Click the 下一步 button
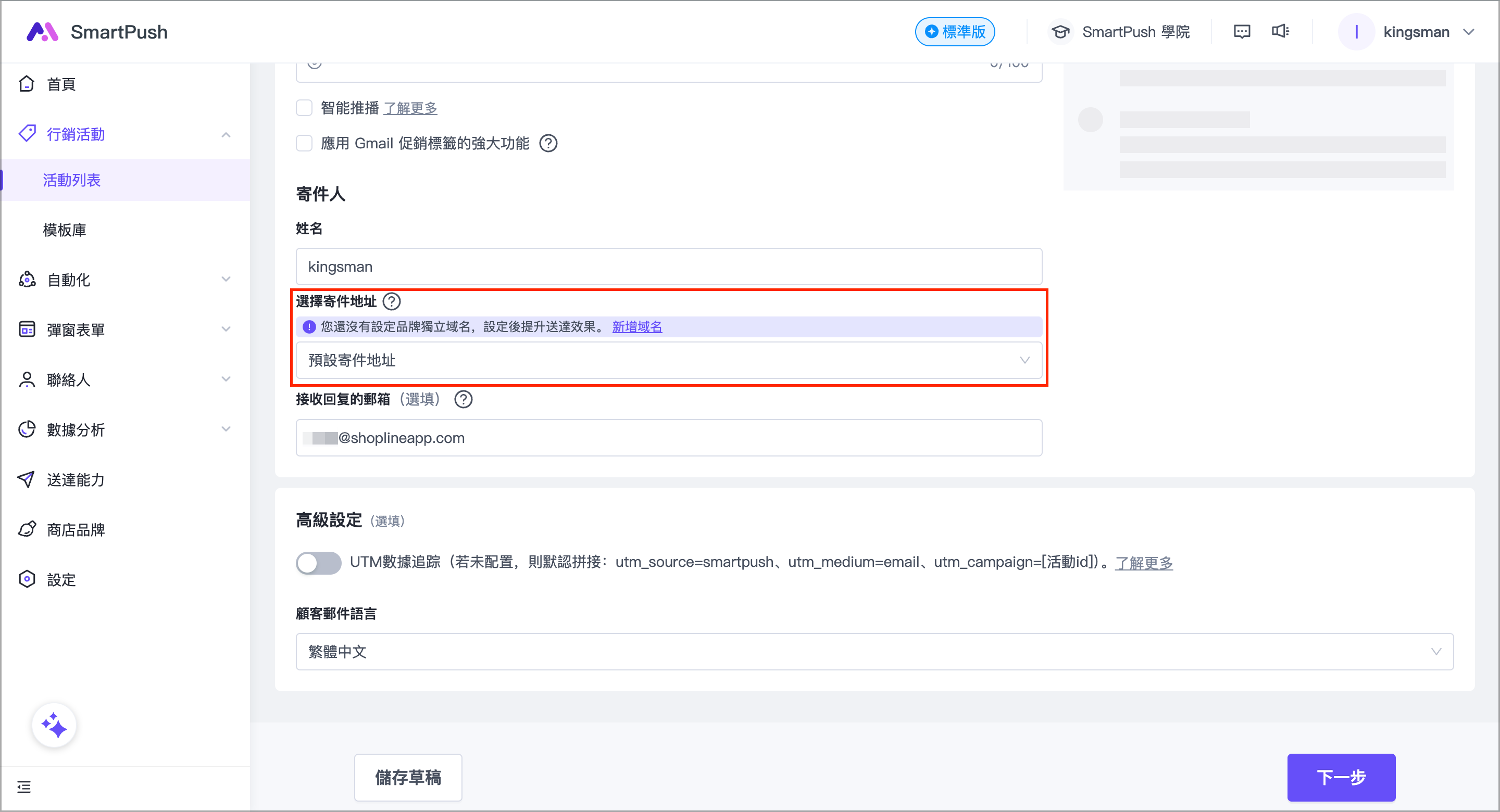Viewport: 1500px width, 812px height. pos(1341,777)
